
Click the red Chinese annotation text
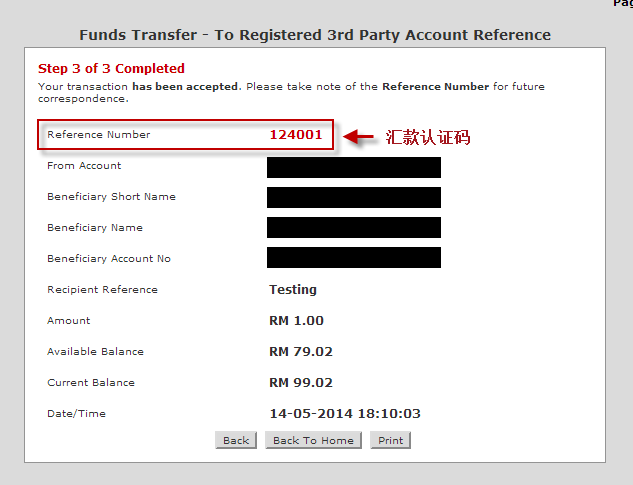click(x=428, y=137)
